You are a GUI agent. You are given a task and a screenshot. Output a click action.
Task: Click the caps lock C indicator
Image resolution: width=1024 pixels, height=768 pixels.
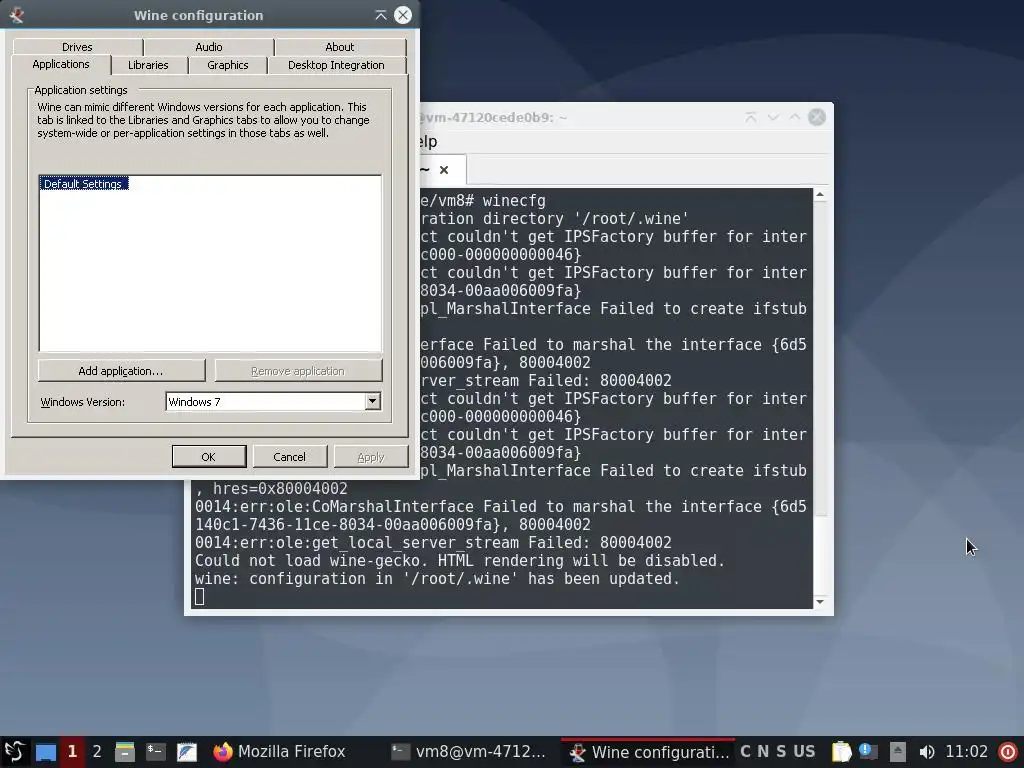(746, 752)
